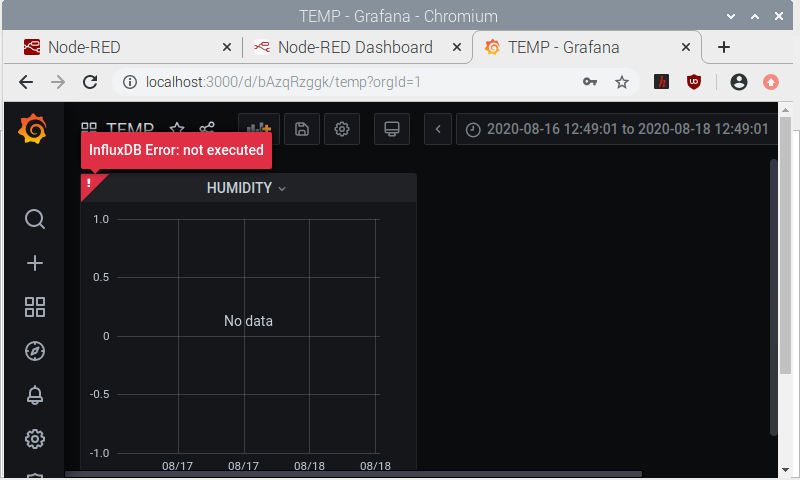Go forward in browser history

click(x=58, y=82)
